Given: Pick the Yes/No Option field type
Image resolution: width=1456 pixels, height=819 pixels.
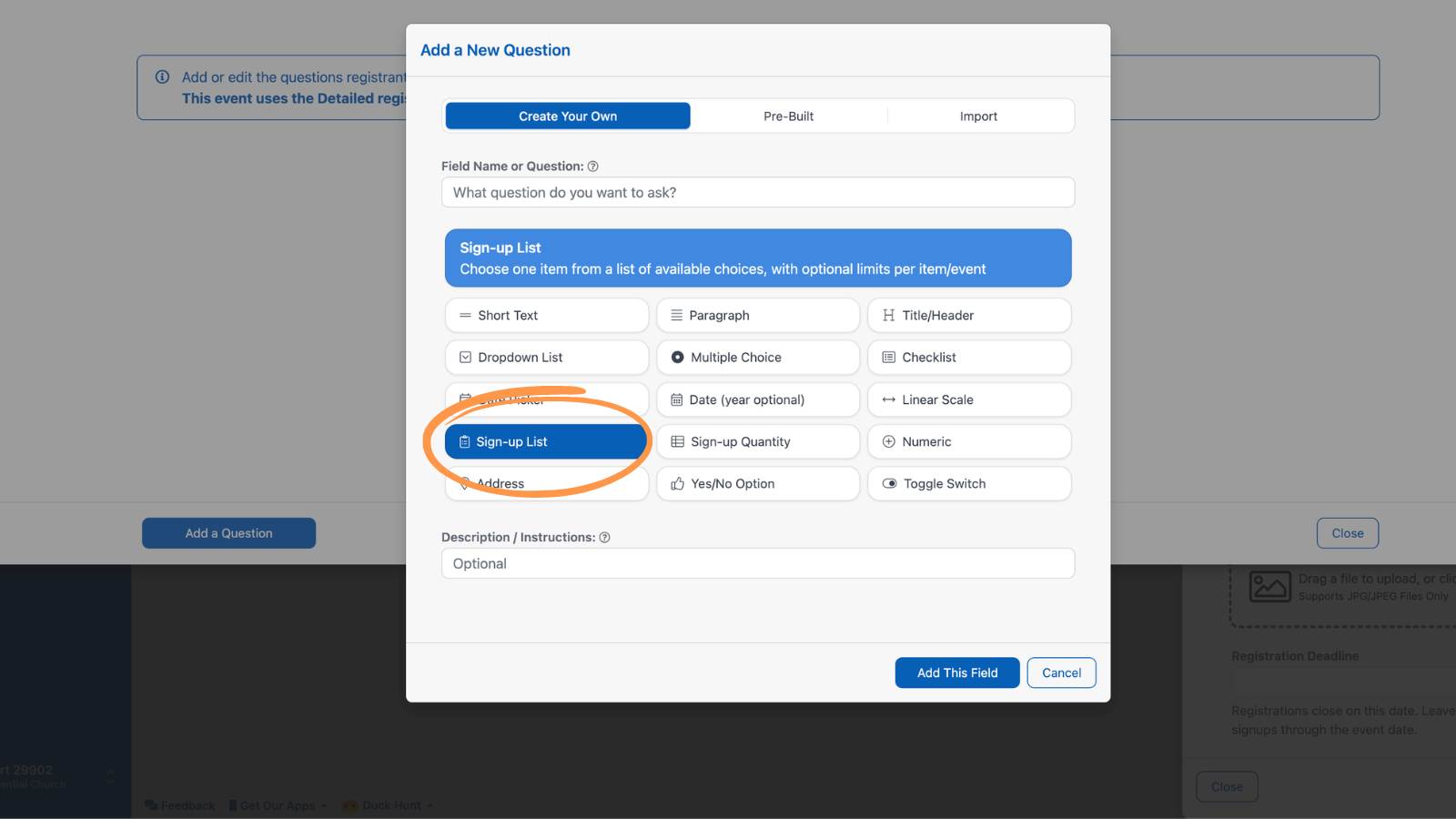Looking at the screenshot, I should [x=757, y=484].
